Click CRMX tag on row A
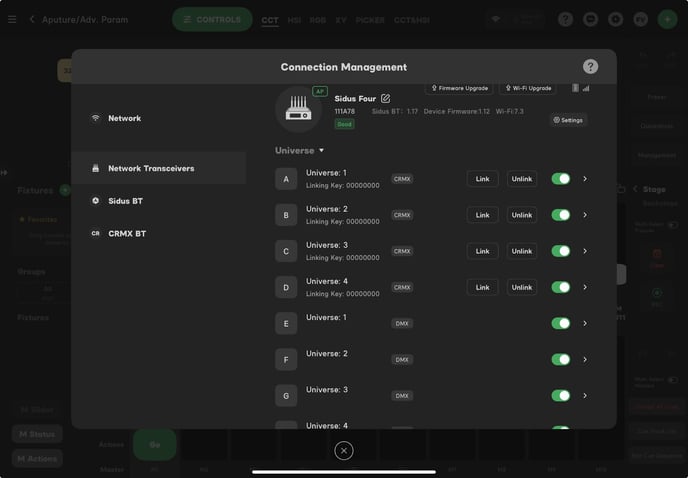The width and height of the screenshot is (688, 478). (402, 179)
